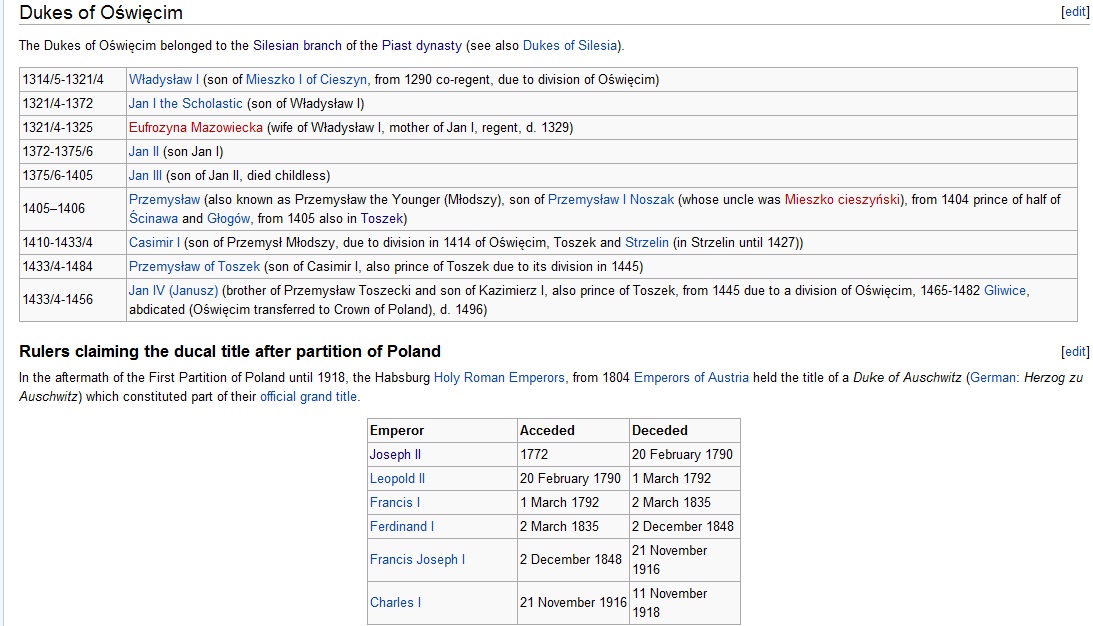Follow the Dukes of Silesia link
Image resolution: width=1093 pixels, height=626 pixels.
coord(570,45)
